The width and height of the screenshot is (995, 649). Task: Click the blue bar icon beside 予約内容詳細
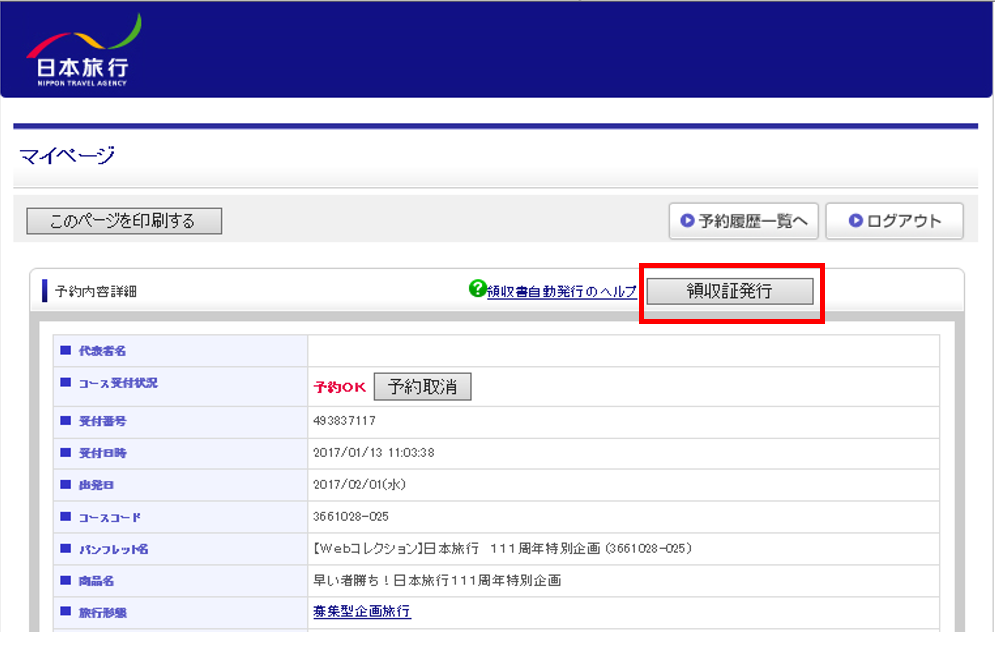click(x=44, y=292)
